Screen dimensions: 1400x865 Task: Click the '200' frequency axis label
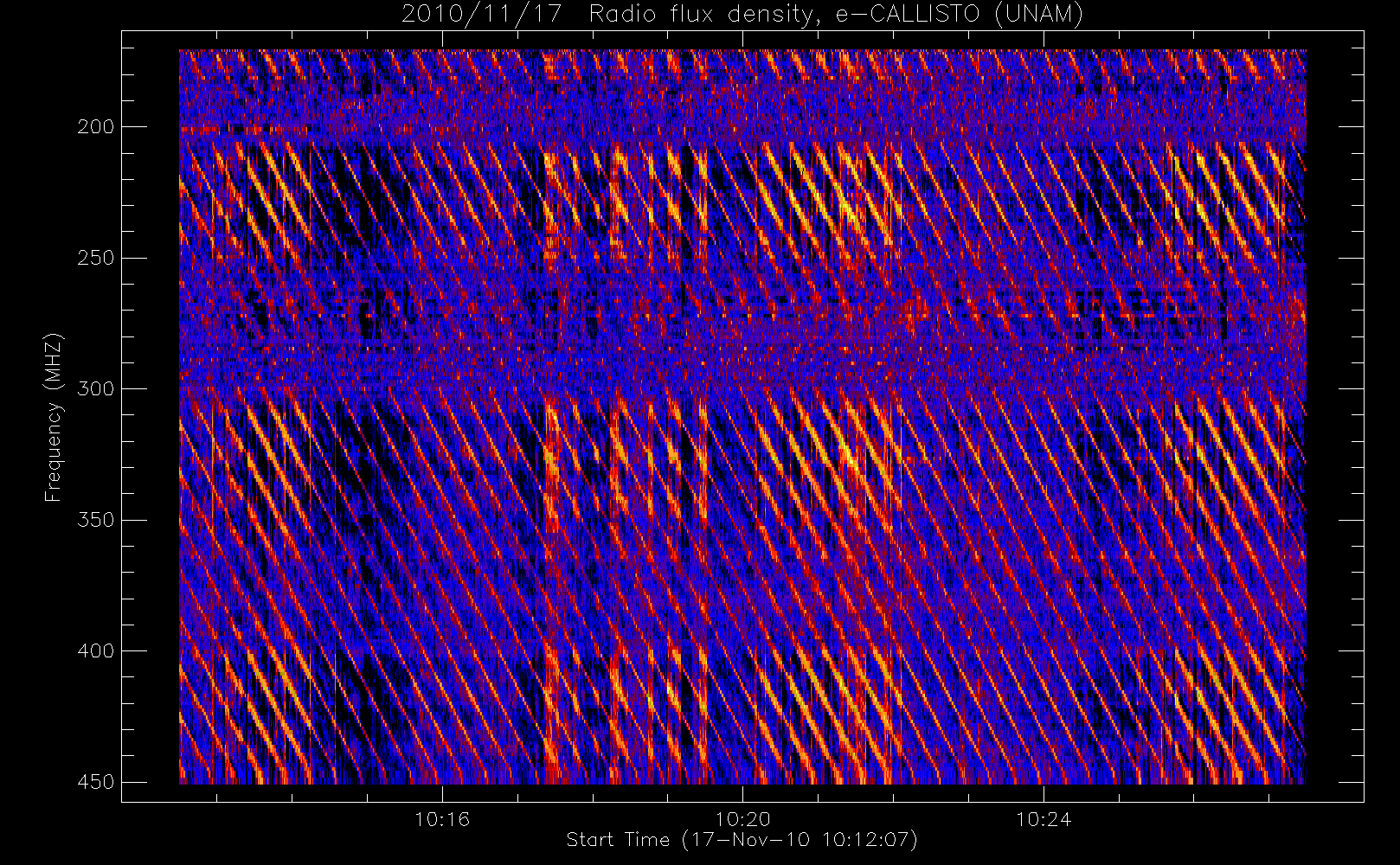[x=95, y=127]
